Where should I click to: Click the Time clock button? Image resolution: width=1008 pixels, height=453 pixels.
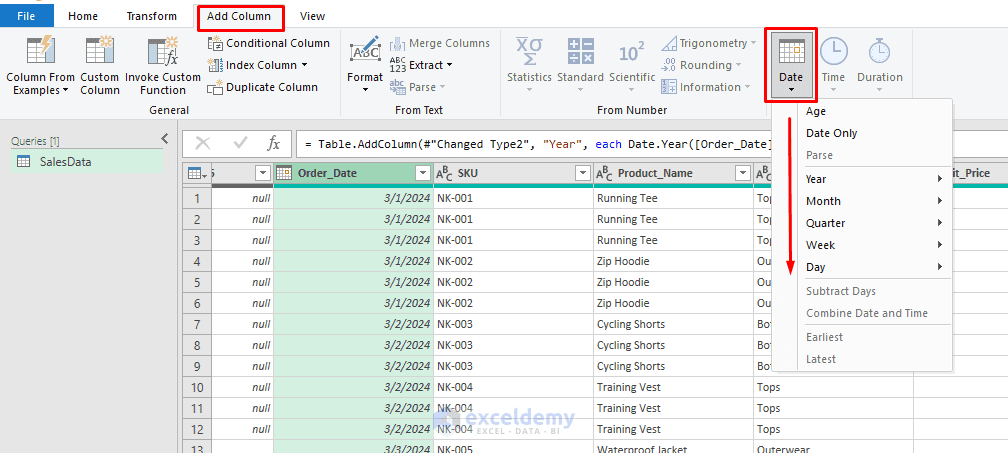click(833, 66)
